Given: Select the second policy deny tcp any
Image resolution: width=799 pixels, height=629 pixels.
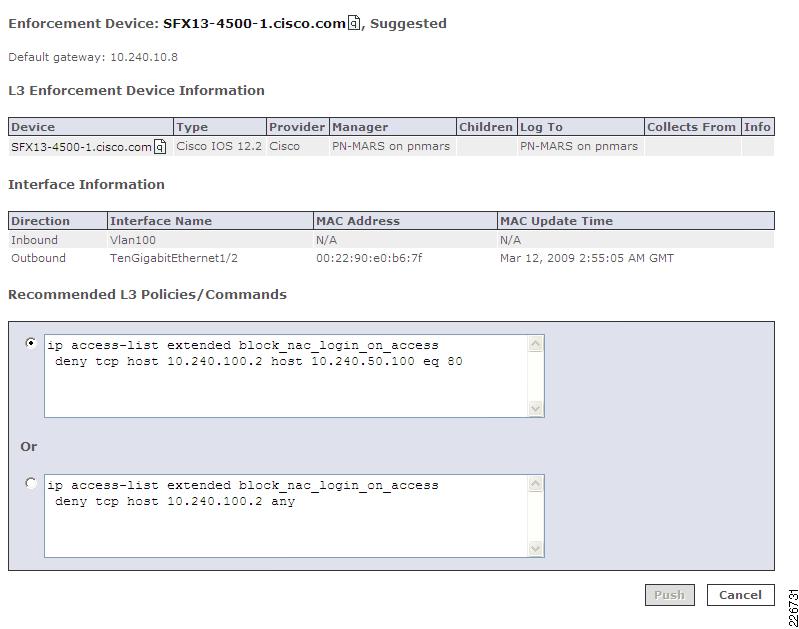Looking at the screenshot, I should coord(31,483).
